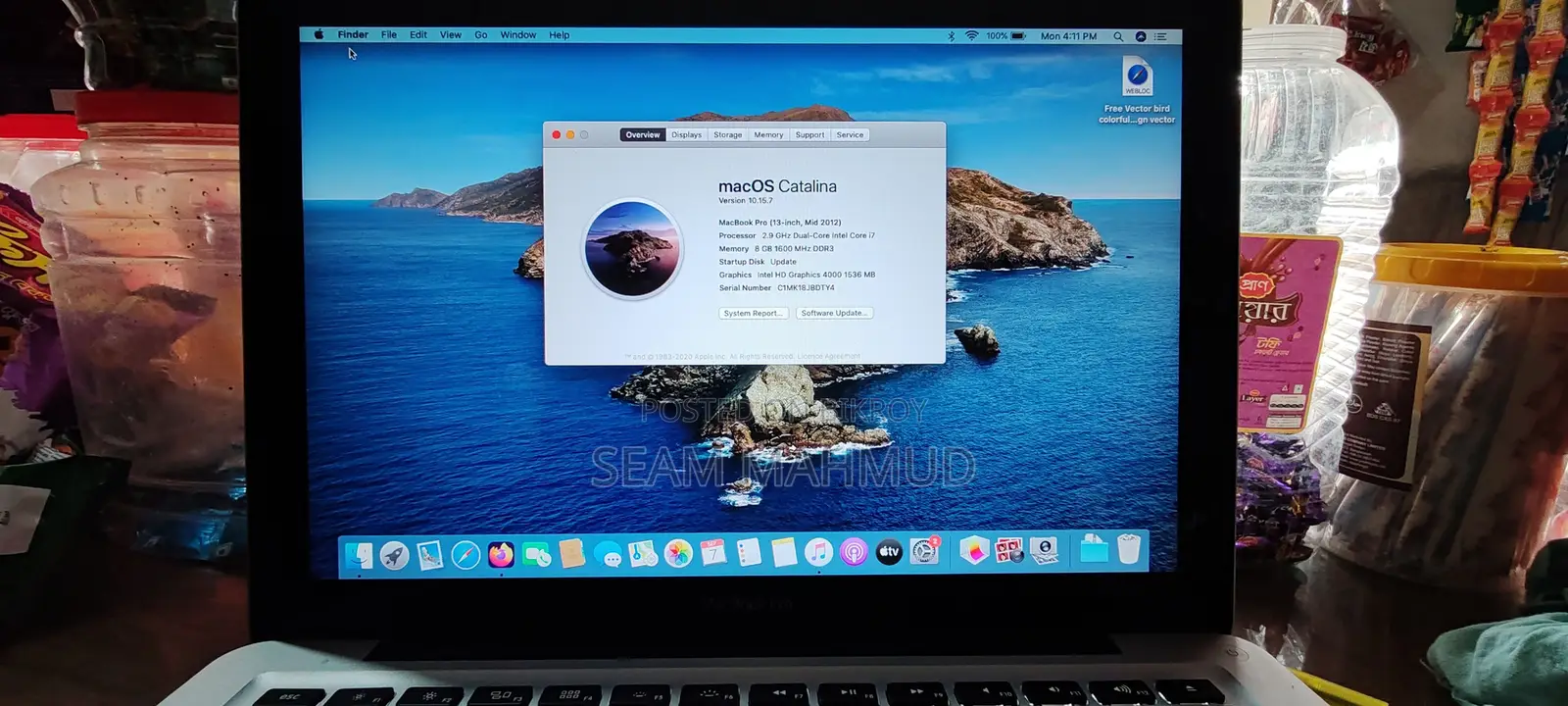This screenshot has width=1568, height=706.
Task: Select the Overview tab
Action: click(643, 134)
